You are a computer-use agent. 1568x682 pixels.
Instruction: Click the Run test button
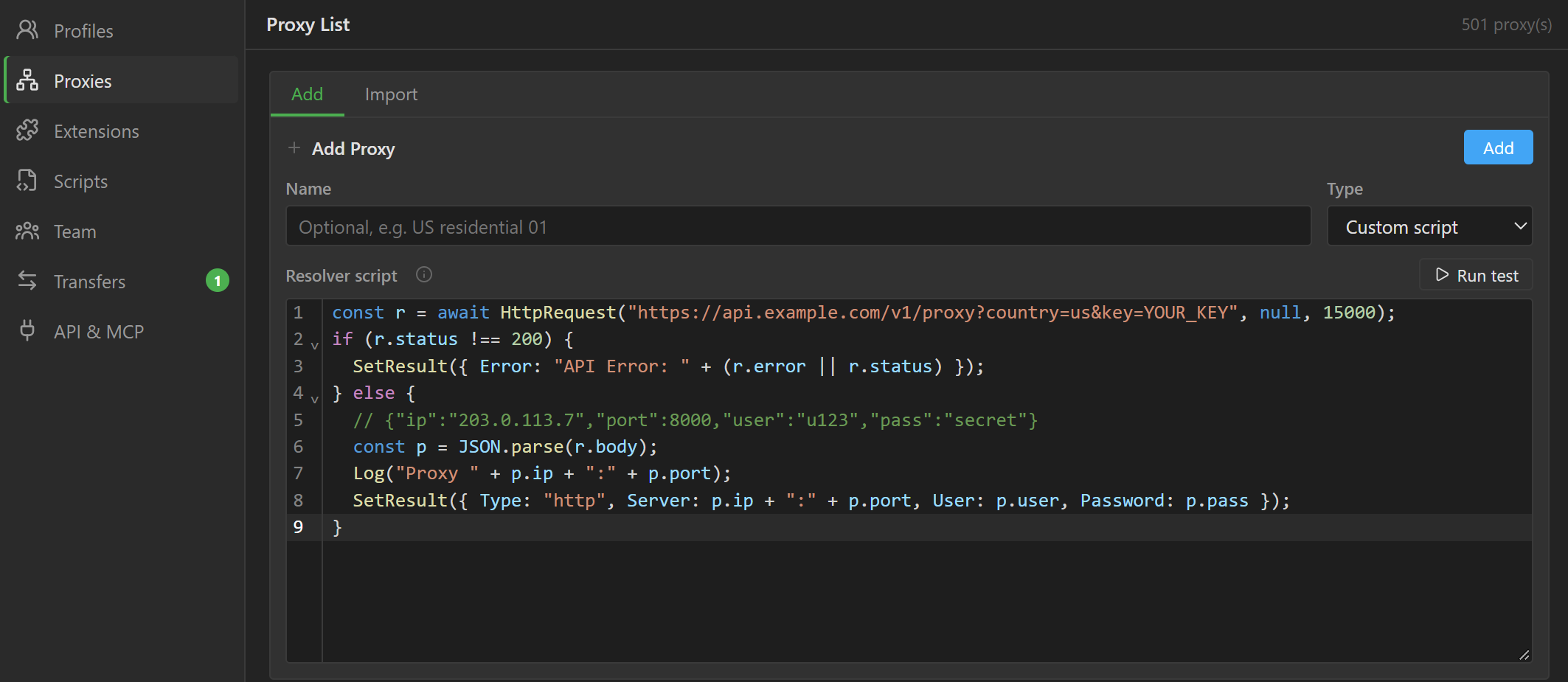pyautogui.click(x=1476, y=275)
